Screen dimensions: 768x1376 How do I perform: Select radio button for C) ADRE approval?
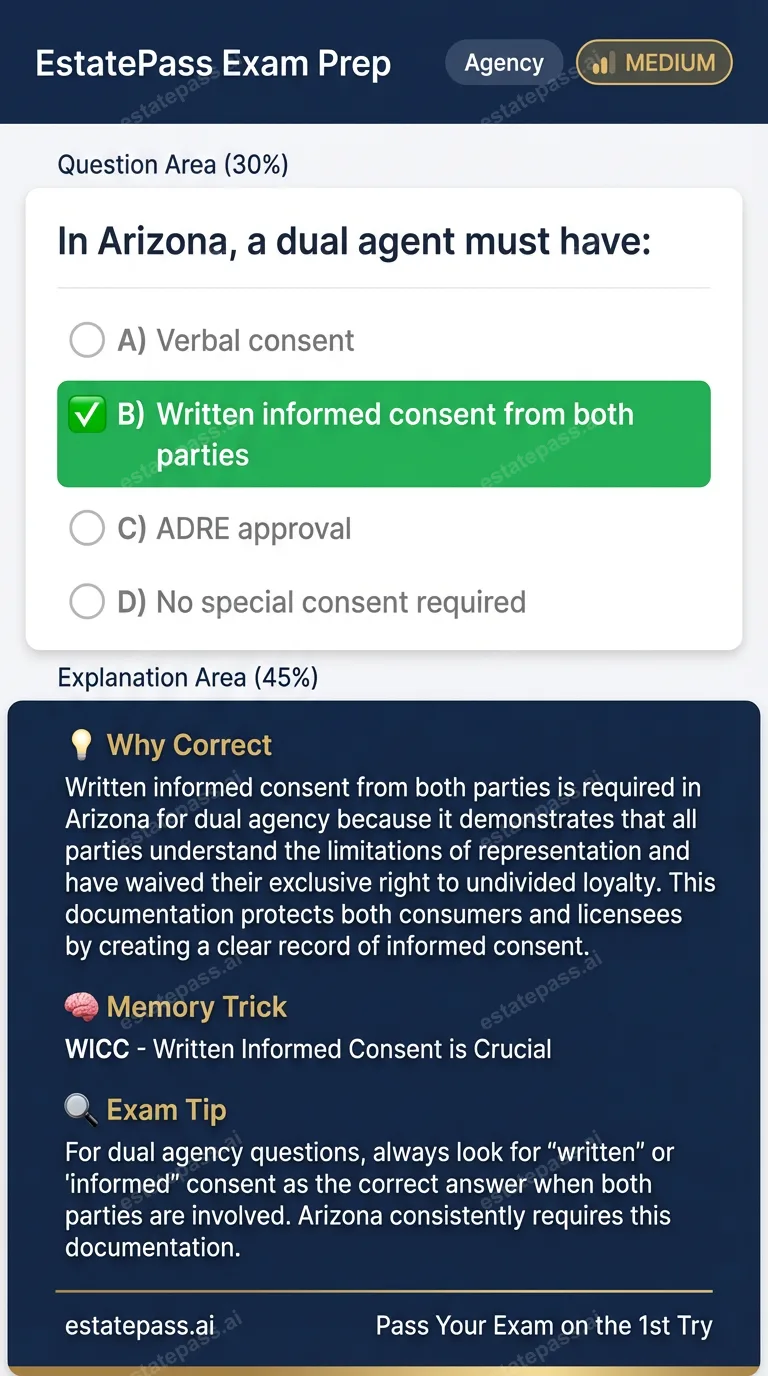tap(87, 528)
